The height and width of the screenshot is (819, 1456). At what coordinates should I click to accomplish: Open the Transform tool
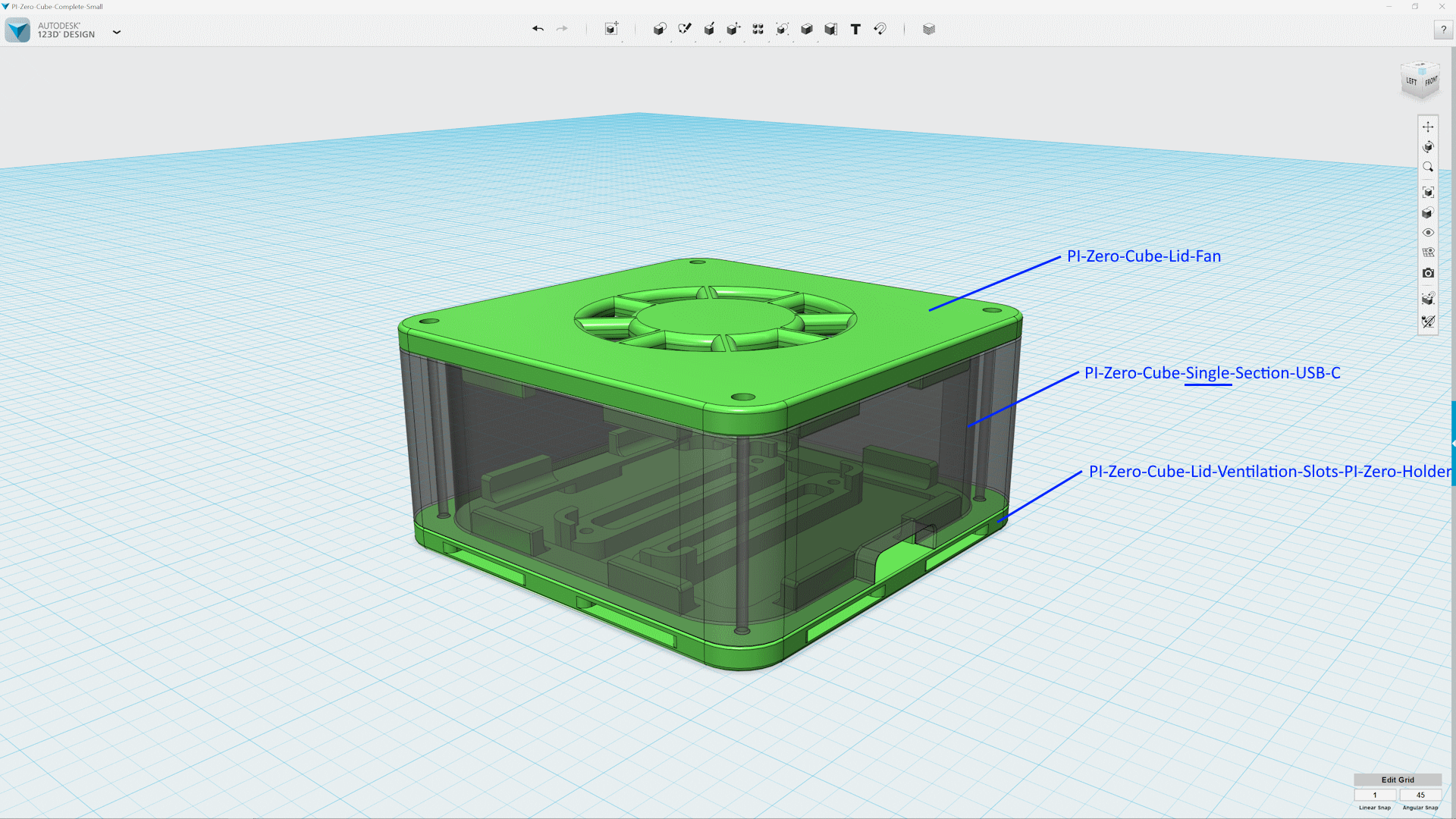(611, 29)
